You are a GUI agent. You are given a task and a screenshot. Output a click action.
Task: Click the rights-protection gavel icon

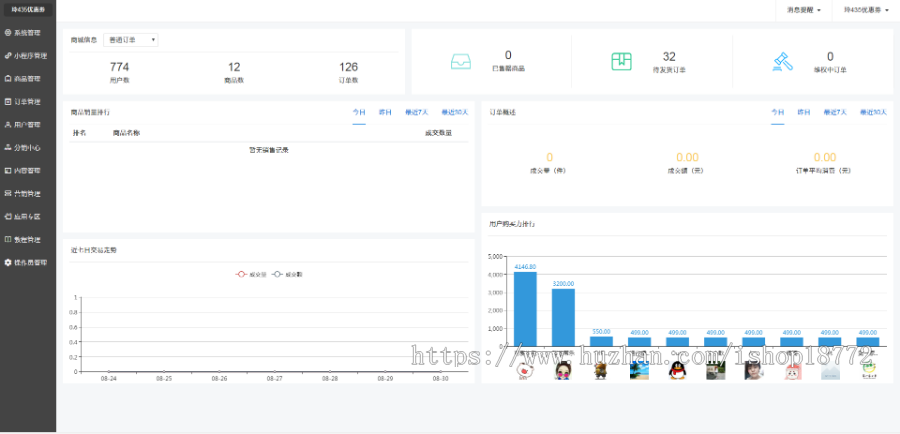pyautogui.click(x=782, y=61)
